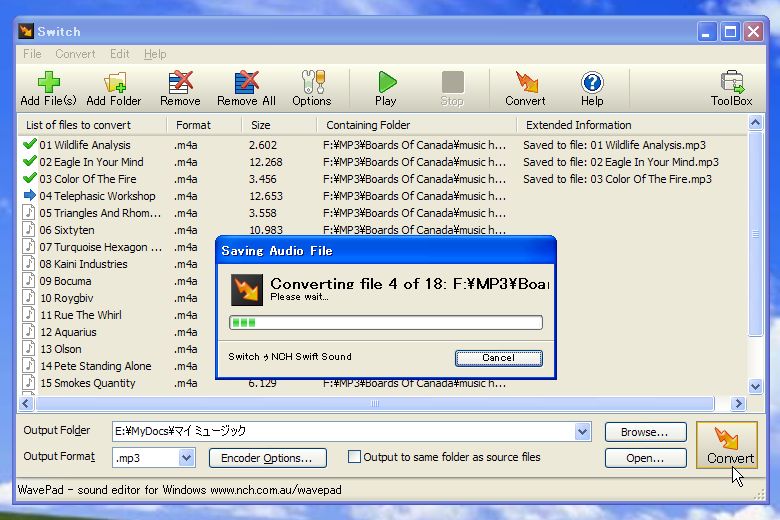This screenshot has width=780, height=520.
Task: Click the music file icon for 05 Triangles And Rhom...
Action: coord(29,212)
